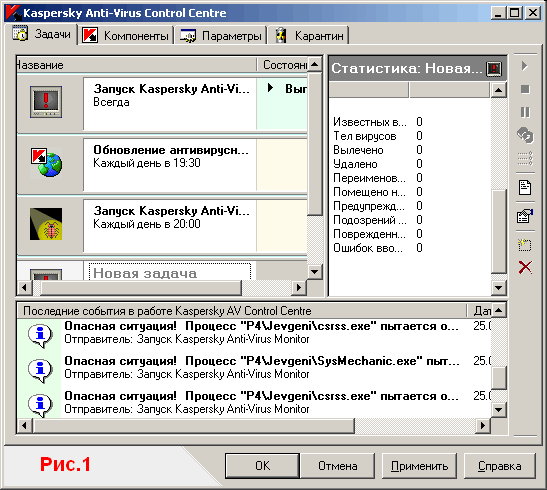Click the Новая задача name field
Image resolution: width=547 pixels, height=490 pixels.
170,272
